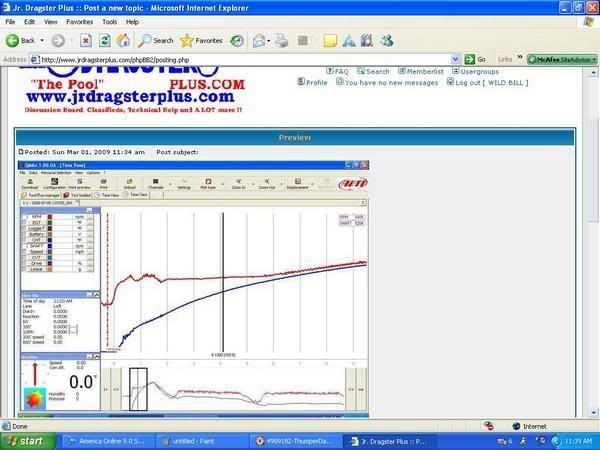Viewport: 600px width, 450px height.
Task: Switch to the Test/Run manager tab
Action: tap(41, 195)
